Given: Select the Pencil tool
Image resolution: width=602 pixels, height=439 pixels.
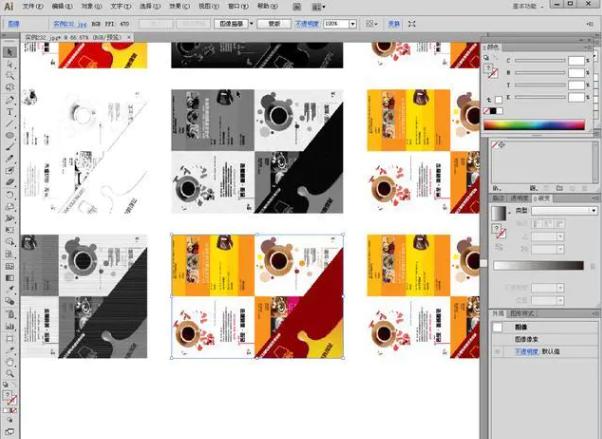Looking at the screenshot, I should (x=10, y=159).
